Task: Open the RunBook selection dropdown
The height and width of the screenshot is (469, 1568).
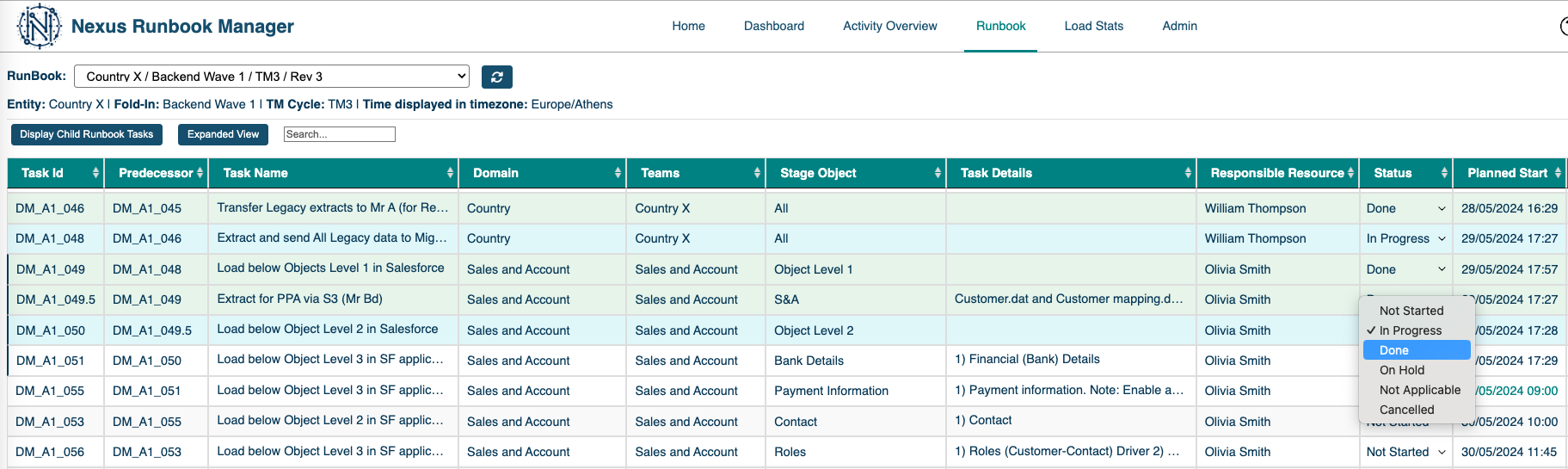Action: pyautogui.click(x=272, y=77)
